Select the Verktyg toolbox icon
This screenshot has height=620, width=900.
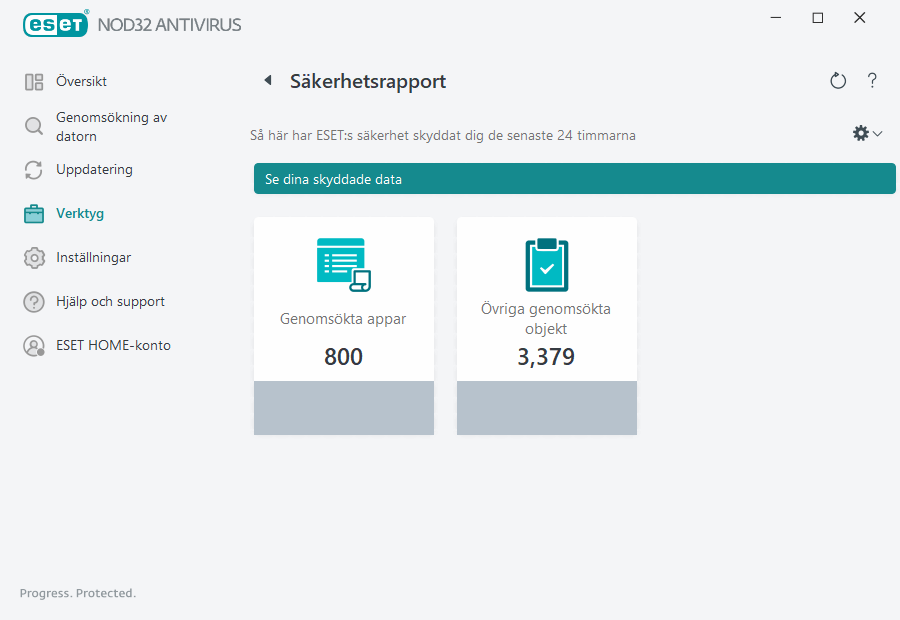click(34, 213)
